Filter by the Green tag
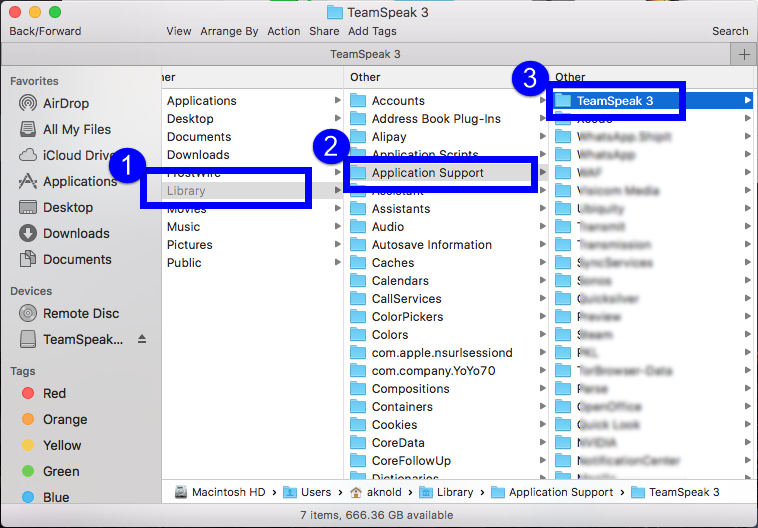Viewport: 758px width, 528px height. click(x=50, y=471)
